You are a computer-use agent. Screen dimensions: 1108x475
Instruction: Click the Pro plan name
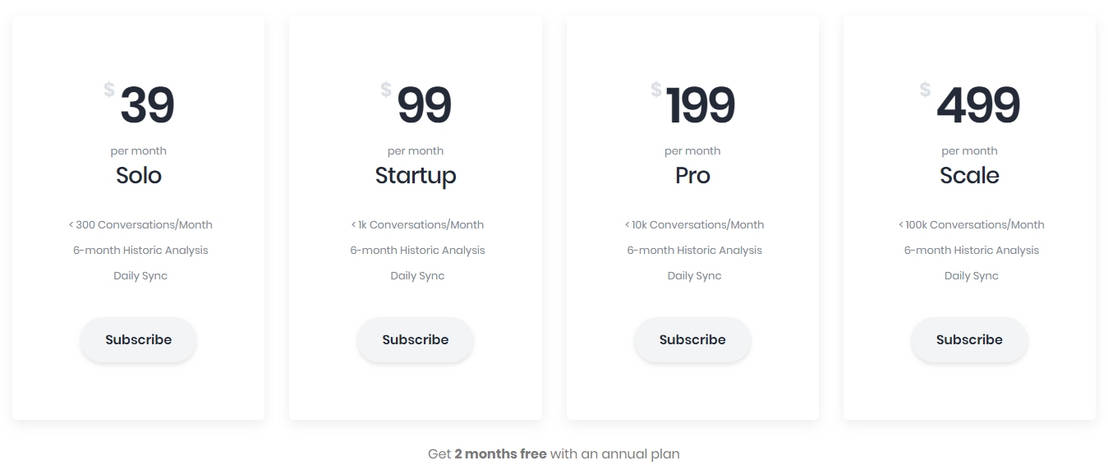tap(692, 176)
